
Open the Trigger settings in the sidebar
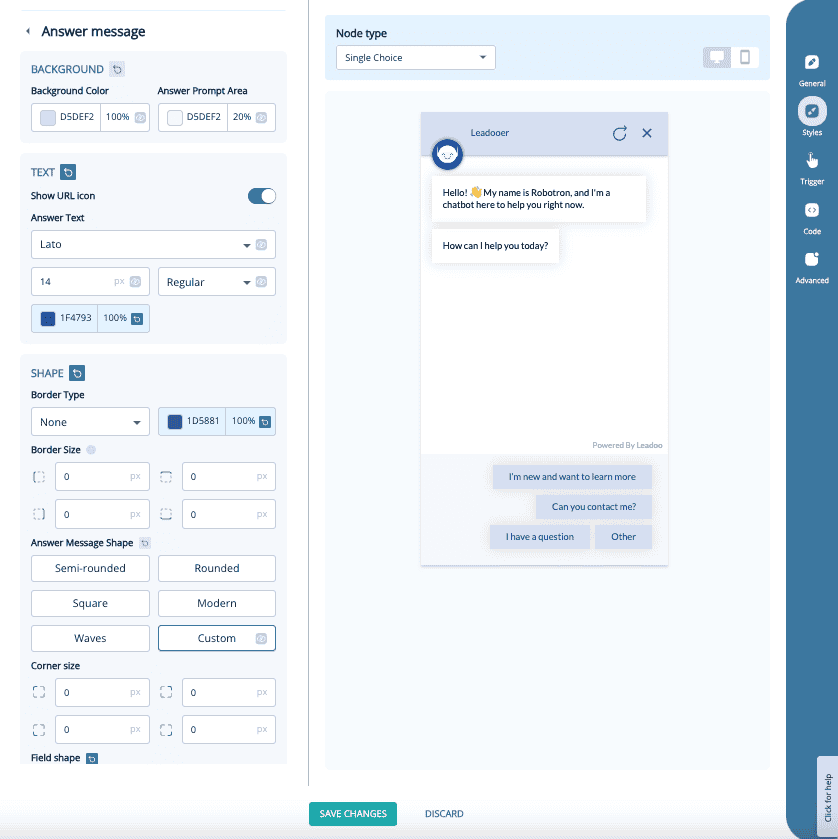812,165
